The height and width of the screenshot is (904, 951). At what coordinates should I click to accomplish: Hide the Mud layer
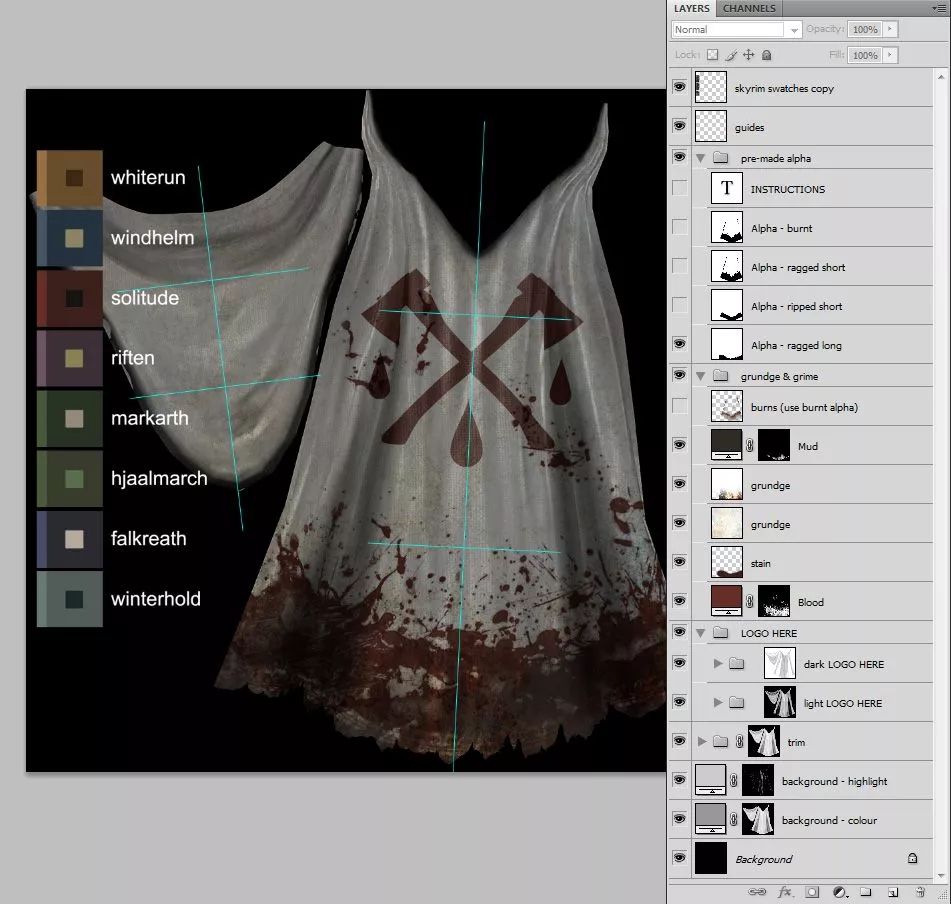679,444
